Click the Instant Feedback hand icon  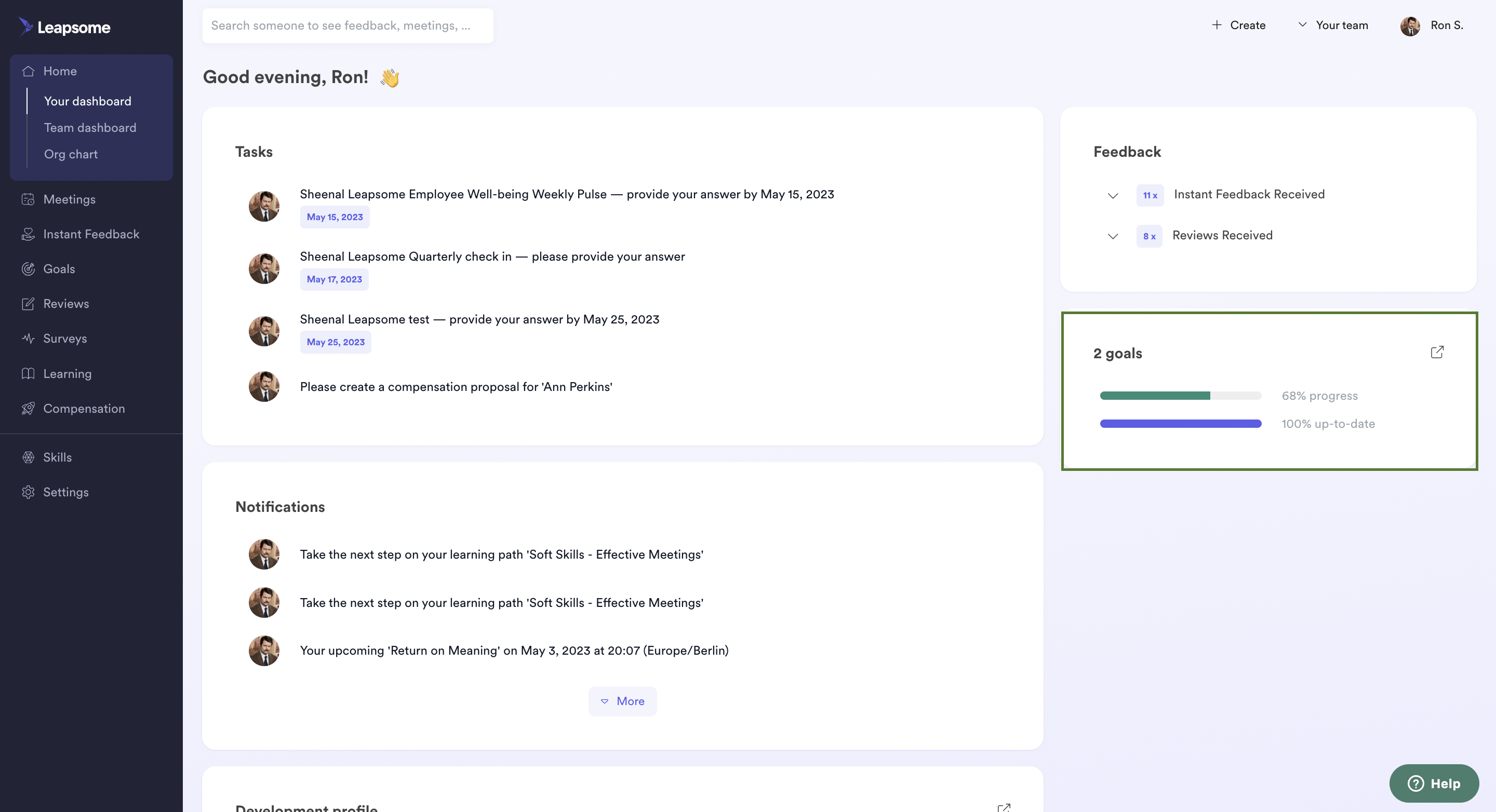pos(28,234)
